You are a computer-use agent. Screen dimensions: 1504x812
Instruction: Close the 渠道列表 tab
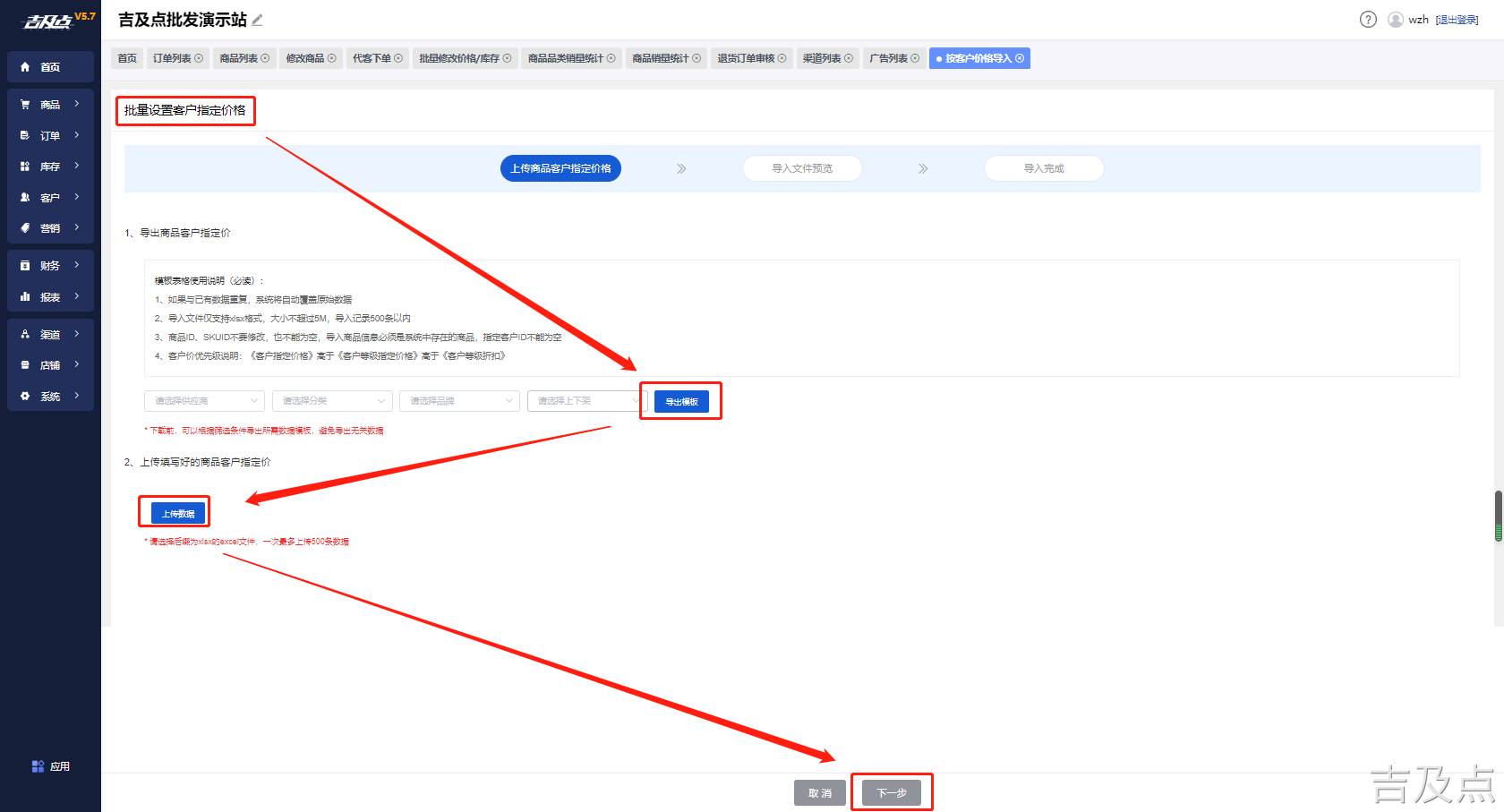coord(849,58)
